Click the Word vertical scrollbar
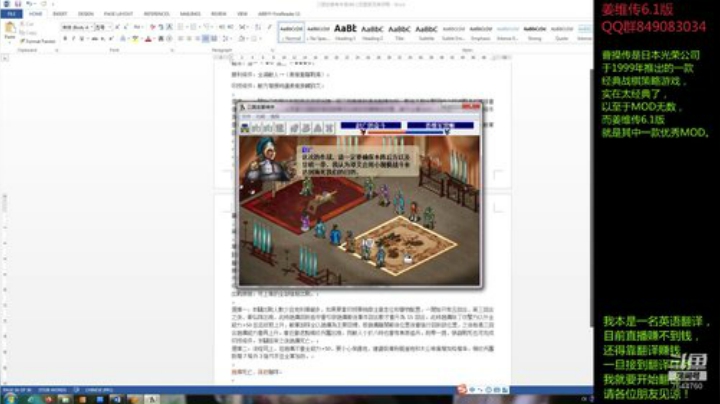The height and width of the screenshot is (404, 720). click(x=591, y=197)
